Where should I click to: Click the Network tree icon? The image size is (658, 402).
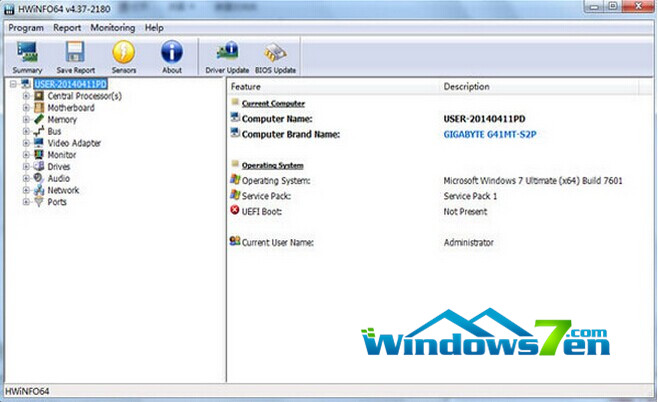tap(39, 190)
